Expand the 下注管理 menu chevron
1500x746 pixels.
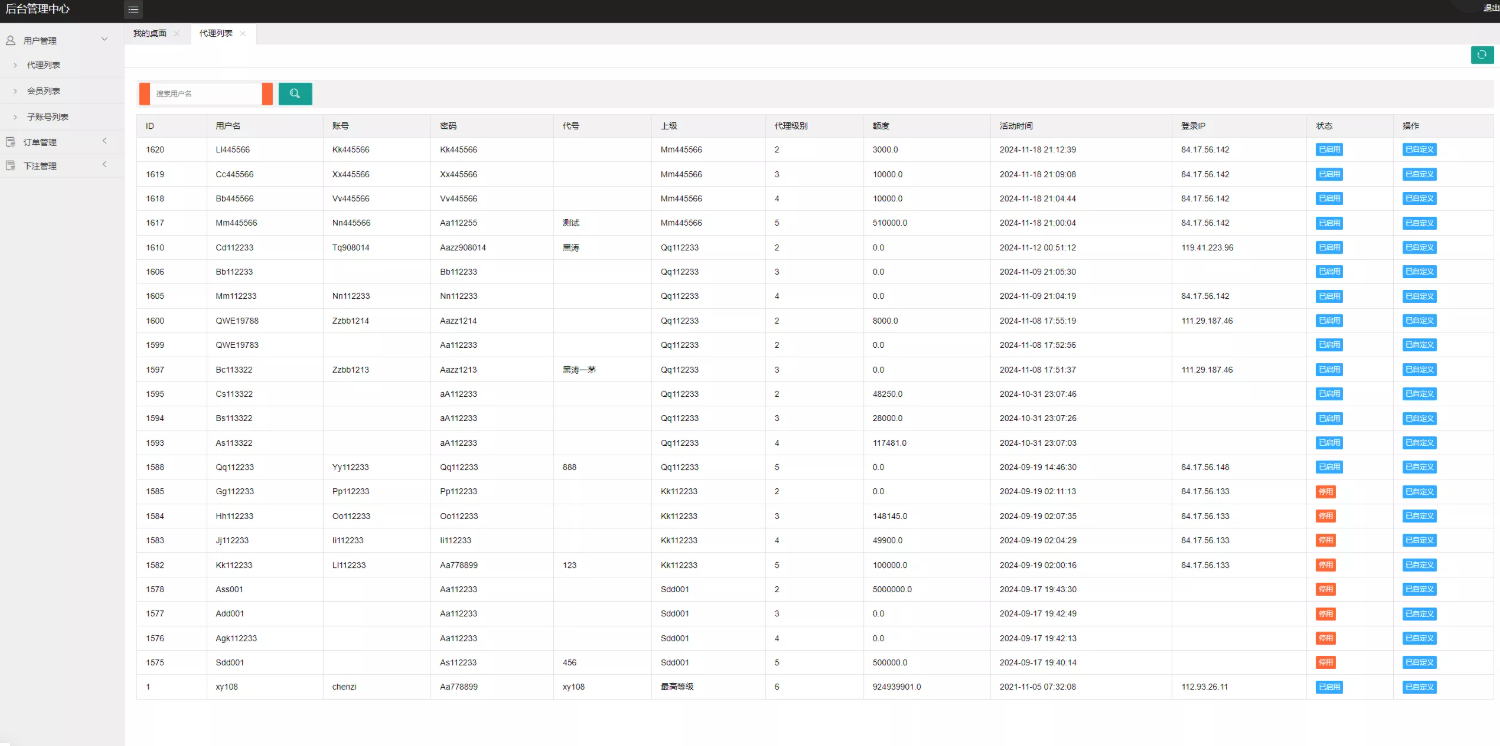tap(105, 165)
